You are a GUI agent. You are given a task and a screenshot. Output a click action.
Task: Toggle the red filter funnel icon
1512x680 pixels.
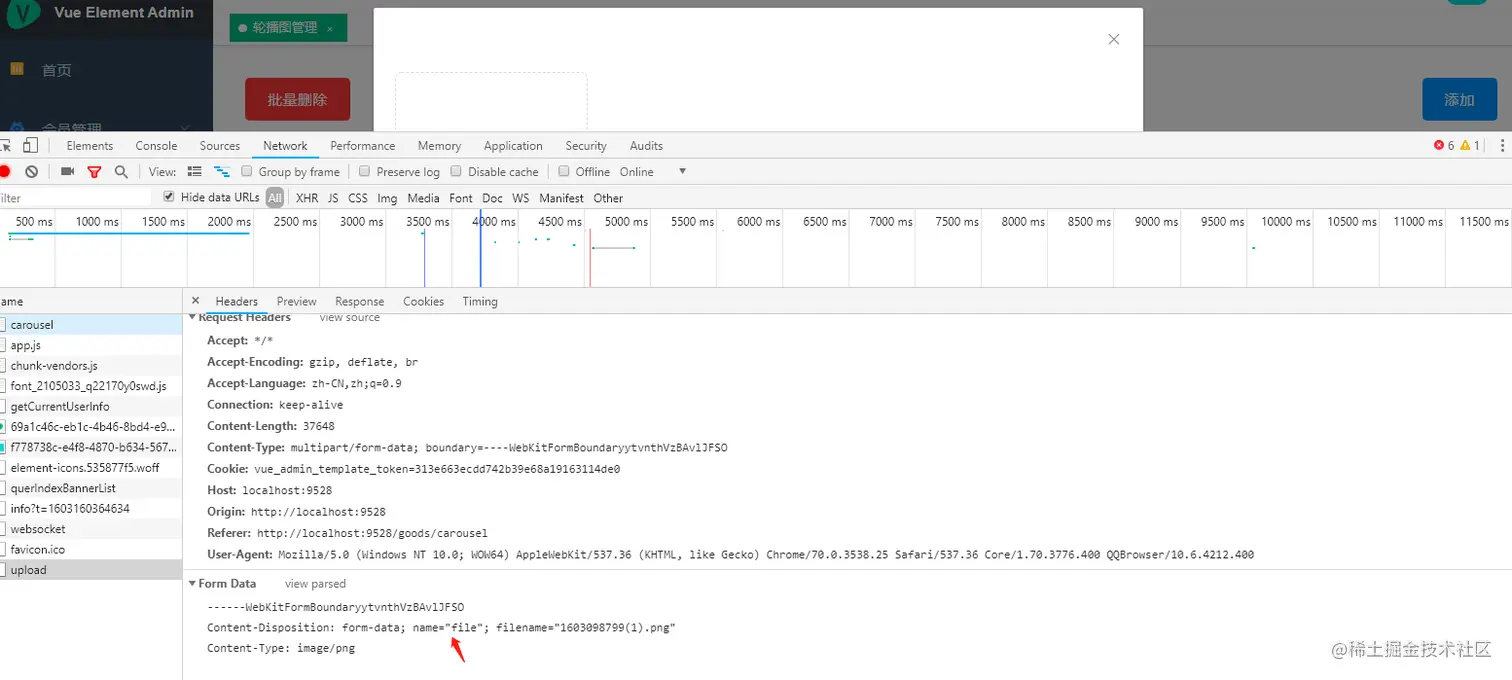95,172
